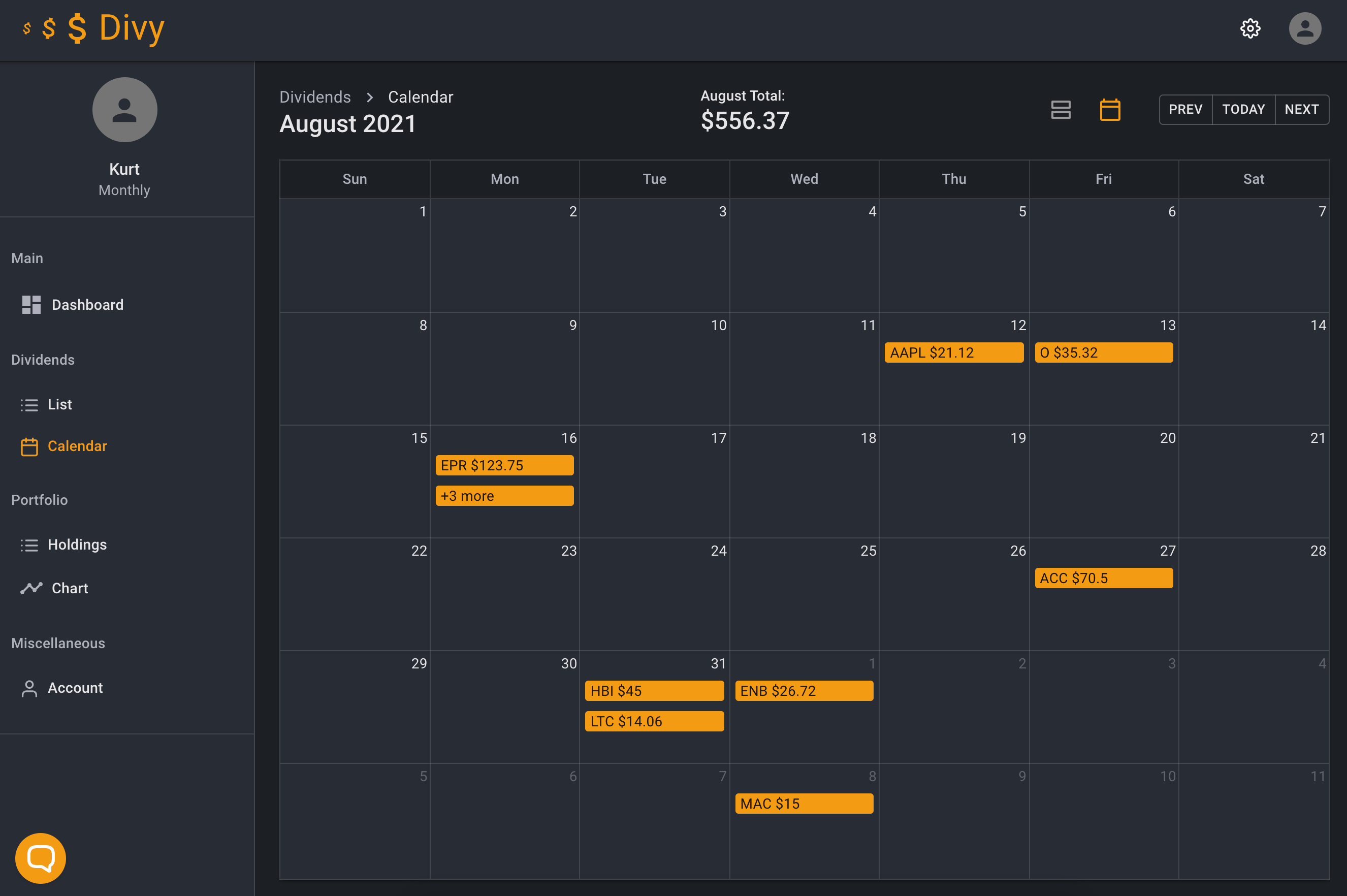The height and width of the screenshot is (896, 1347).
Task: Click the Account person icon
Action: 29,689
